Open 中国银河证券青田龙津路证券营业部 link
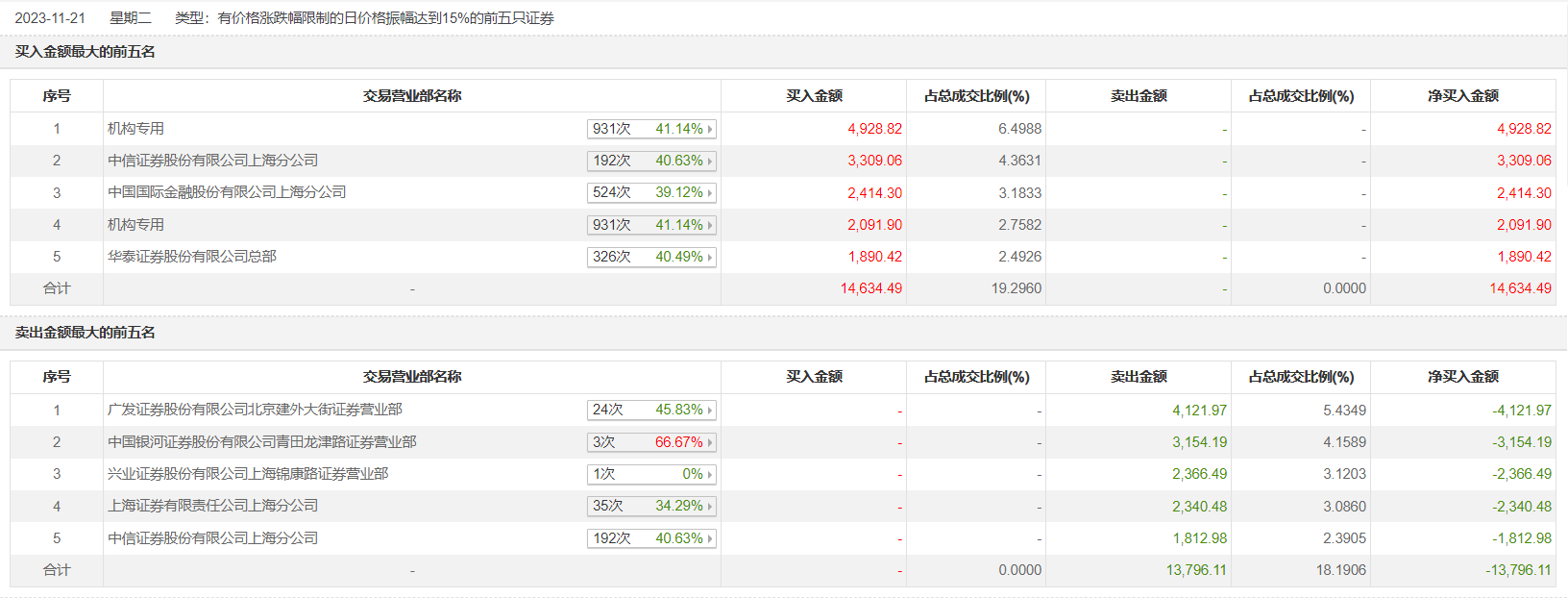The width and height of the screenshot is (1568, 598). click(262, 442)
